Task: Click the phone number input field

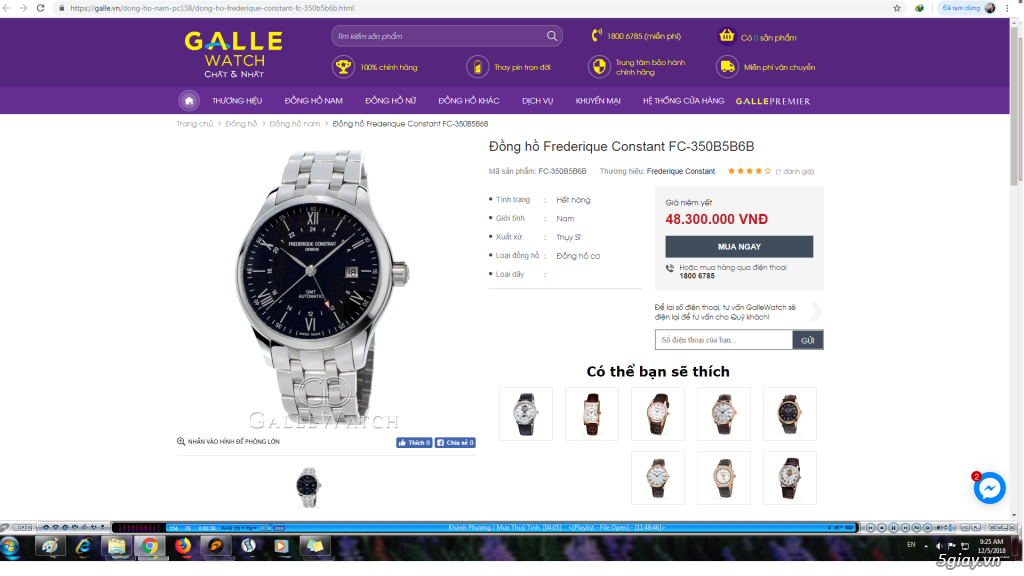Action: tap(724, 340)
